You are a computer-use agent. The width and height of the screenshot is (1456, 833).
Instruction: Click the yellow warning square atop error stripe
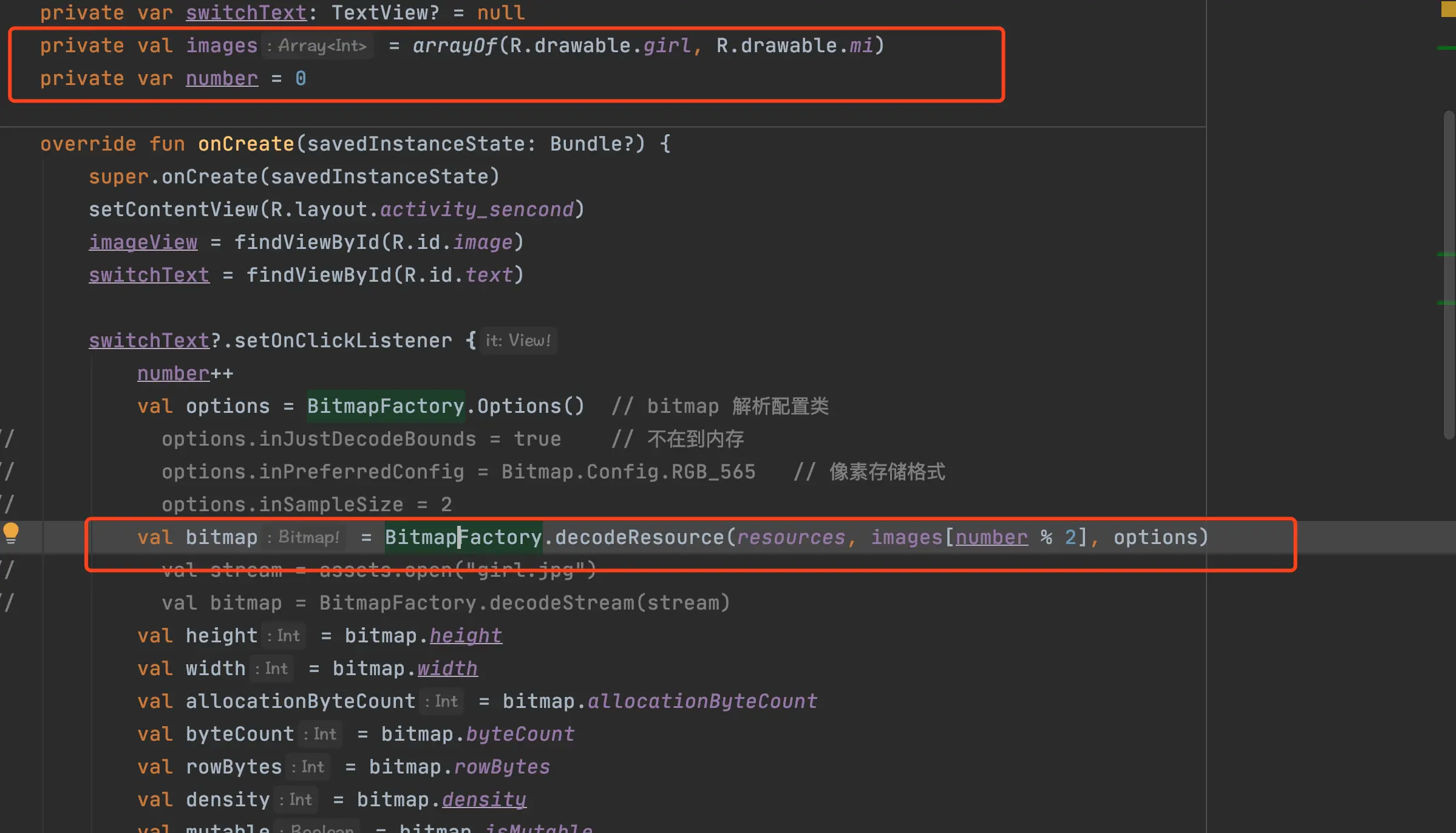(x=1448, y=9)
